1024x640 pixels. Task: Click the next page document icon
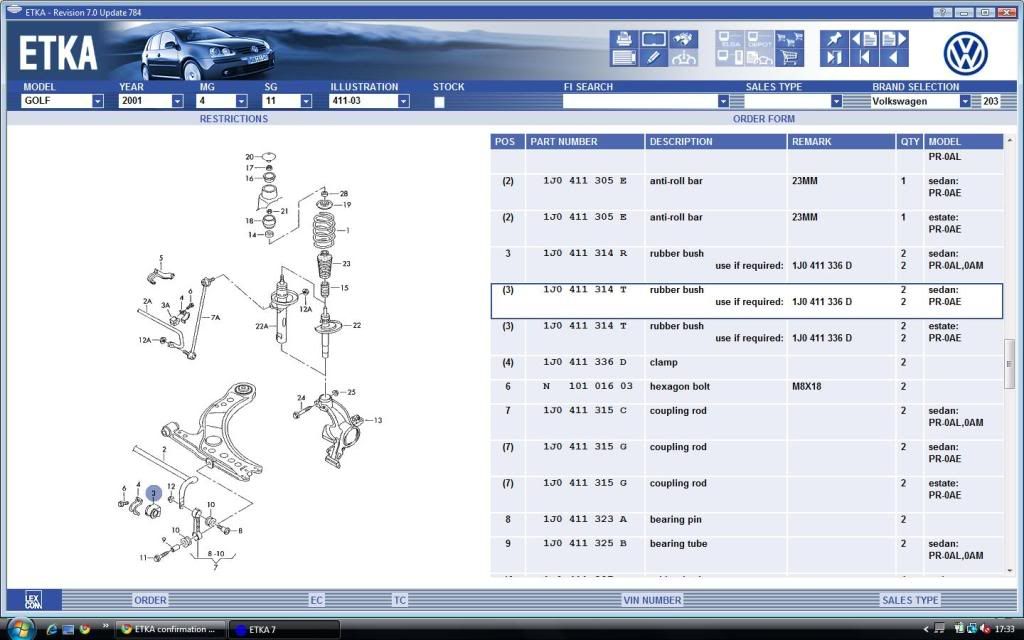895,39
